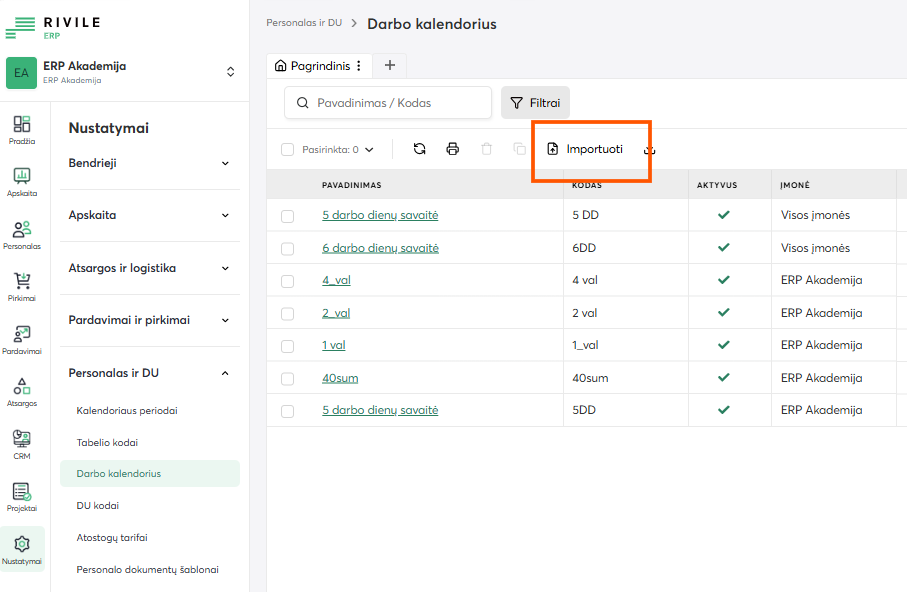Select the checkbox for the 4_val row
Image resolution: width=907 pixels, height=592 pixels.
[287, 281]
